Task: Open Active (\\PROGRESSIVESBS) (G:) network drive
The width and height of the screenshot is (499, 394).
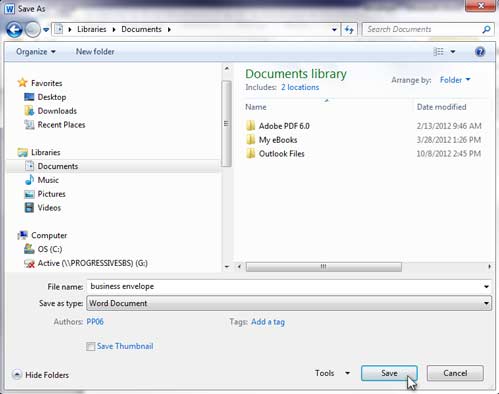Action: [x=92, y=263]
